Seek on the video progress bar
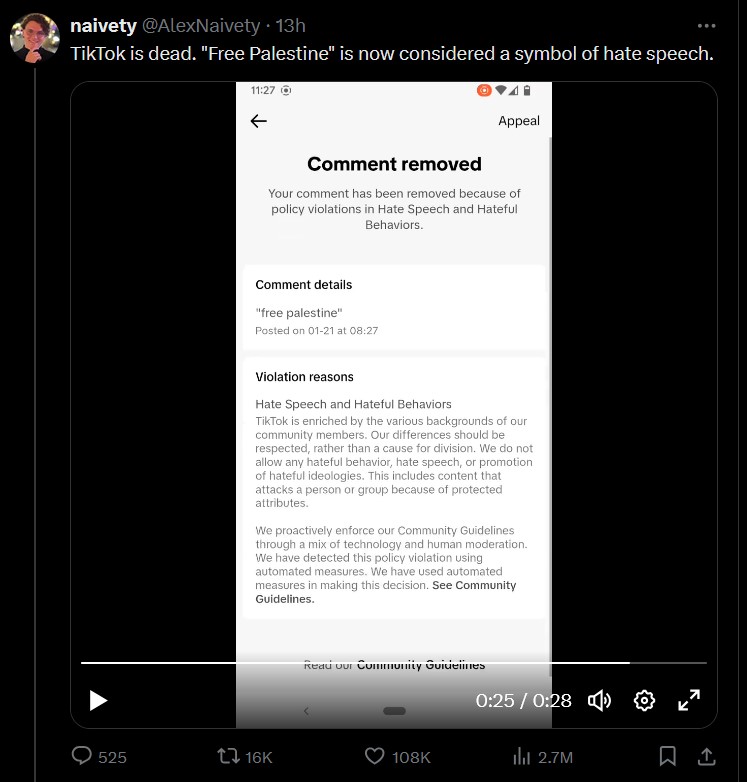Image resolution: width=747 pixels, height=782 pixels. (x=393, y=663)
